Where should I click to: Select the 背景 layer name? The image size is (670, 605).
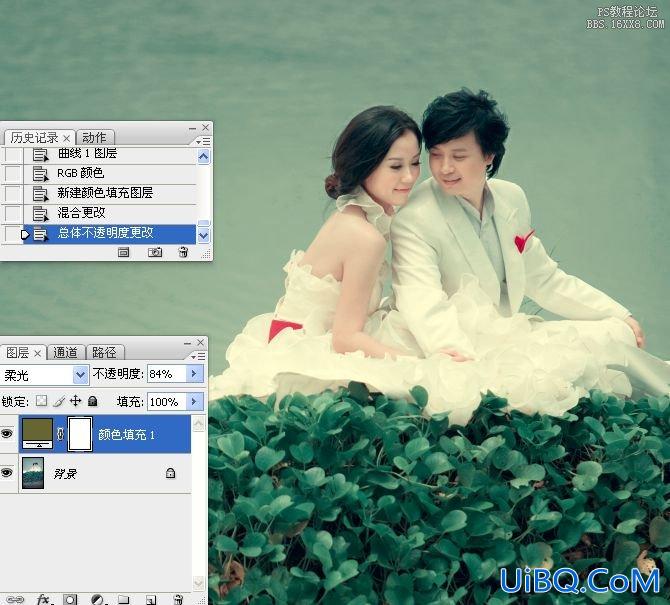point(65,473)
